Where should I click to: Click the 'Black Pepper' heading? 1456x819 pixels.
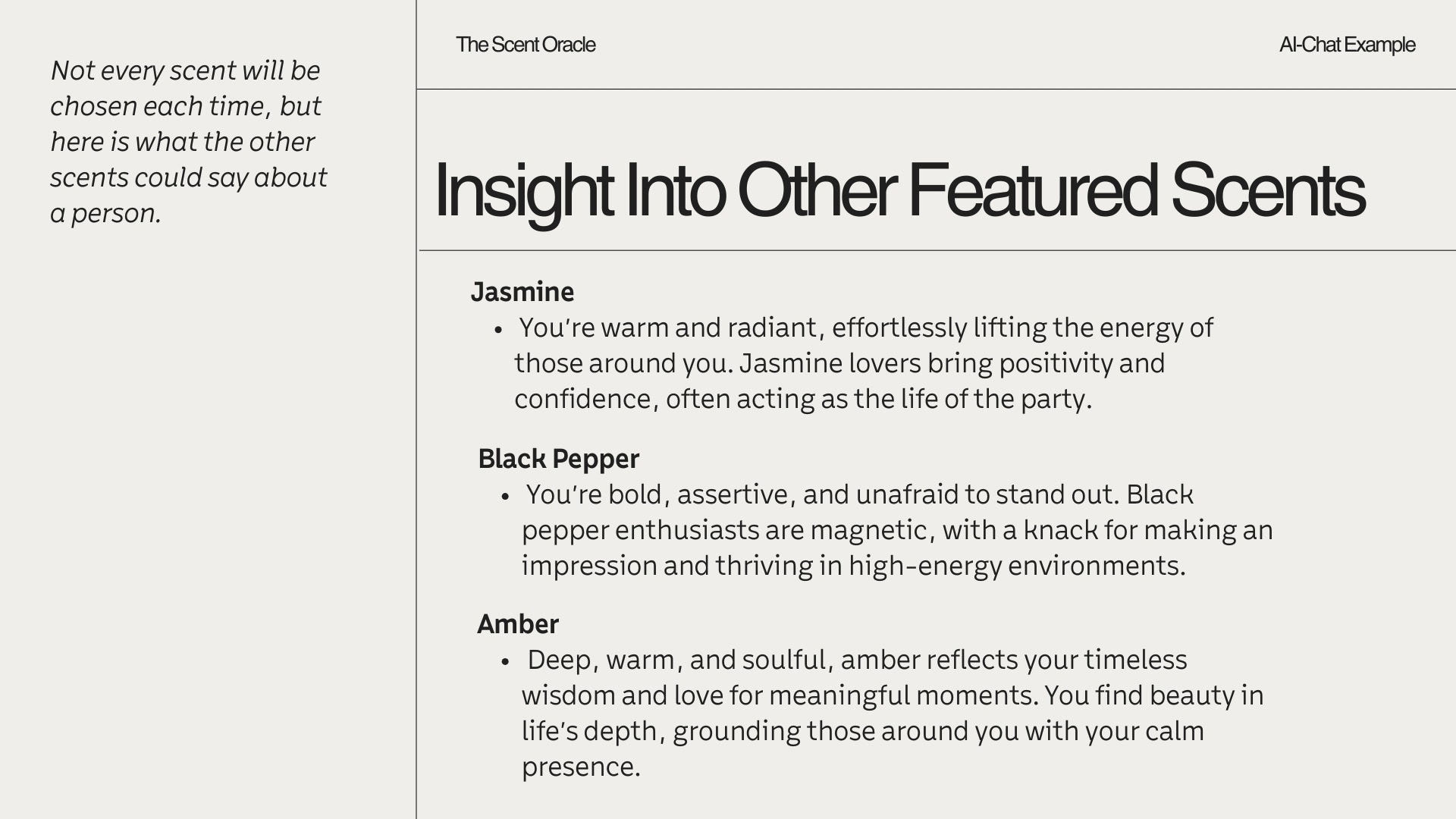click(x=559, y=459)
